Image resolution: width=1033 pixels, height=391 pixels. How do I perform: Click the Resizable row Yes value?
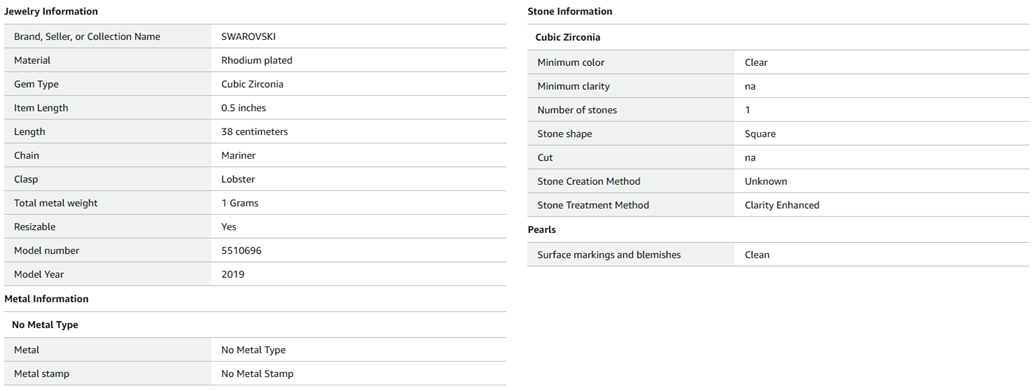229,227
